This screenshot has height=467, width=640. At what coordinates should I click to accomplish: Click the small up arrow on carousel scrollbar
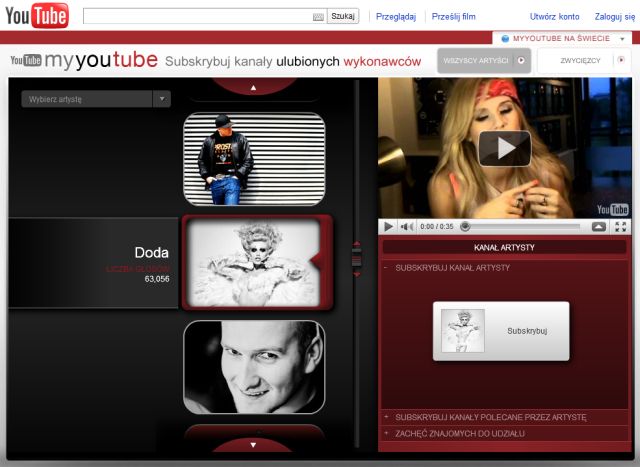coord(357,244)
